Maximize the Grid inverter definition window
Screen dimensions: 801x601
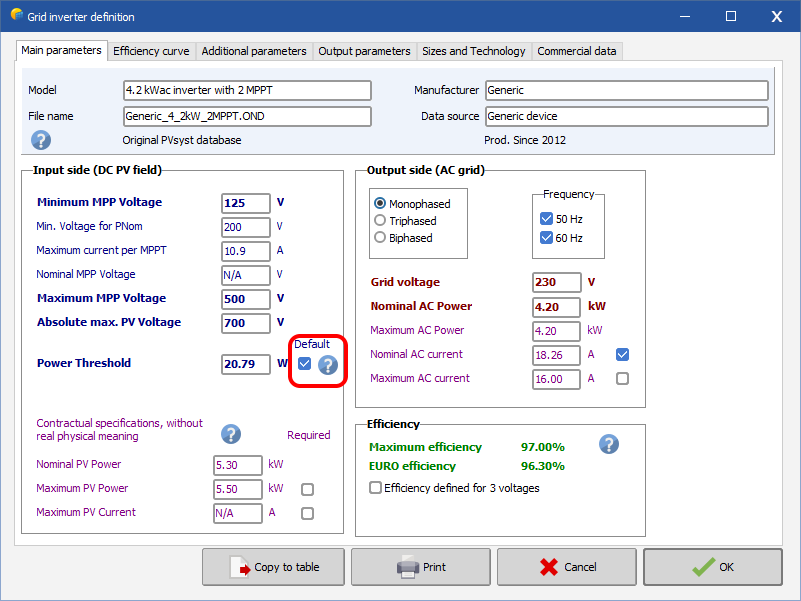[x=731, y=16]
